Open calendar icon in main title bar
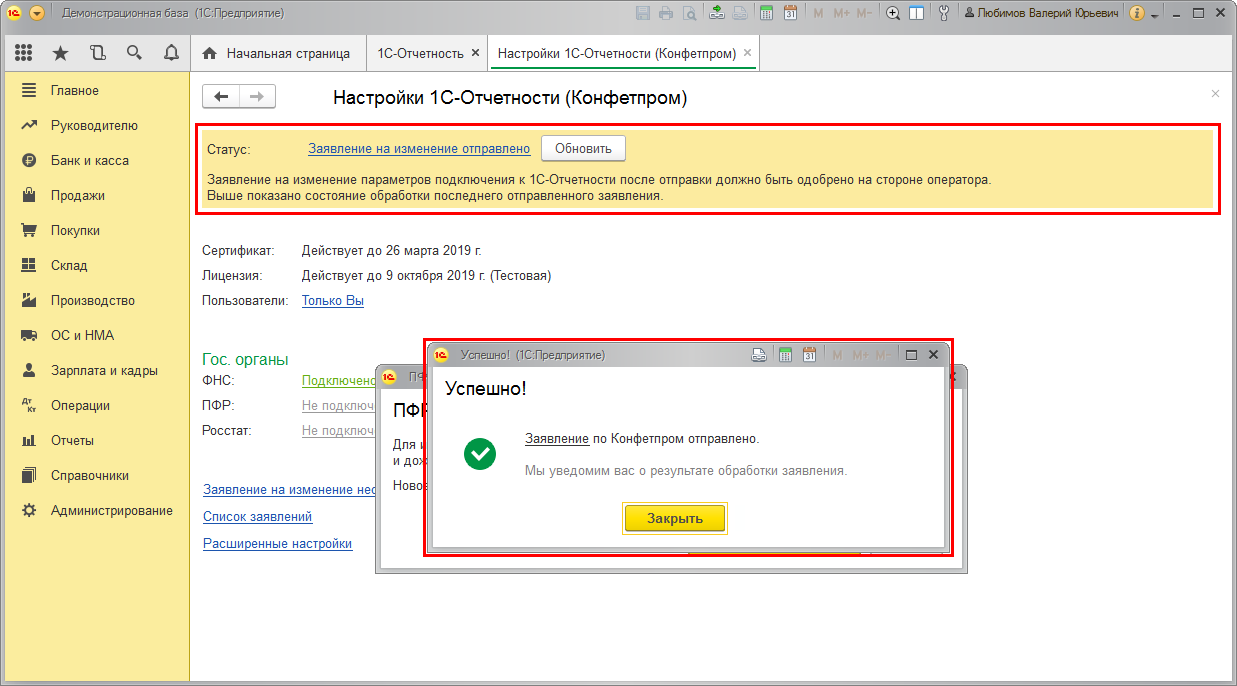This screenshot has height=686, width=1237. (x=790, y=13)
